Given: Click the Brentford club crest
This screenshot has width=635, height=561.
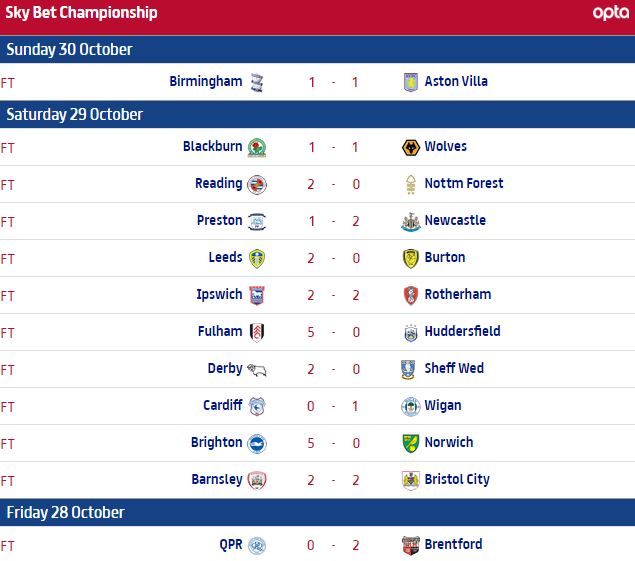Looking at the screenshot, I should pos(408,545).
